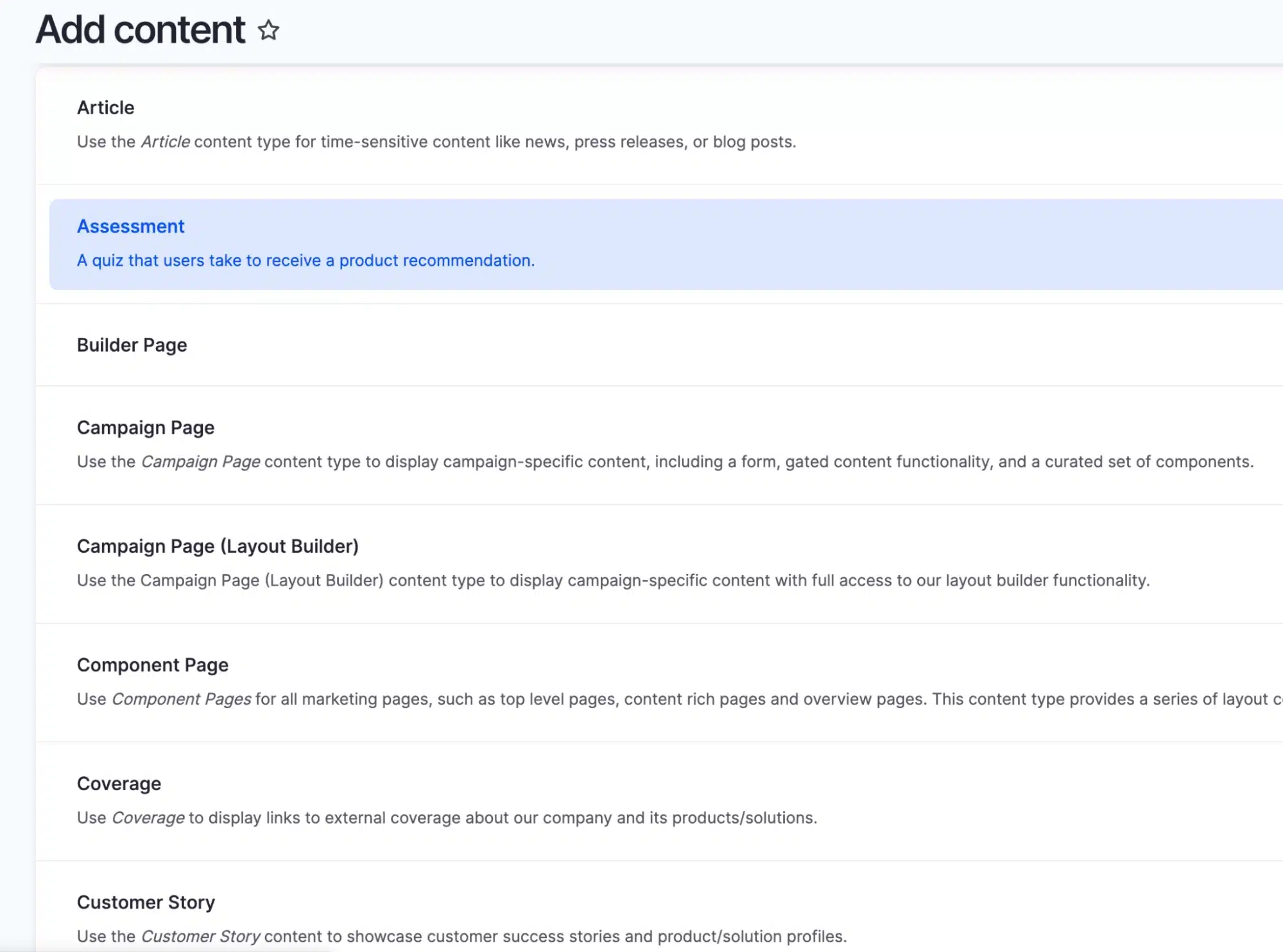Click the Layout Builder campaign description
This screenshot has width=1283, height=952.
(613, 581)
